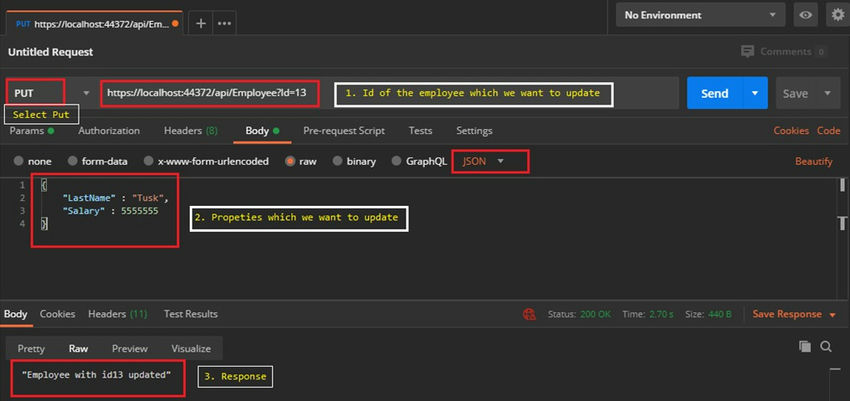This screenshot has width=850, height=401.
Task: Click the network globe icon beside Status
Action: (x=529, y=314)
